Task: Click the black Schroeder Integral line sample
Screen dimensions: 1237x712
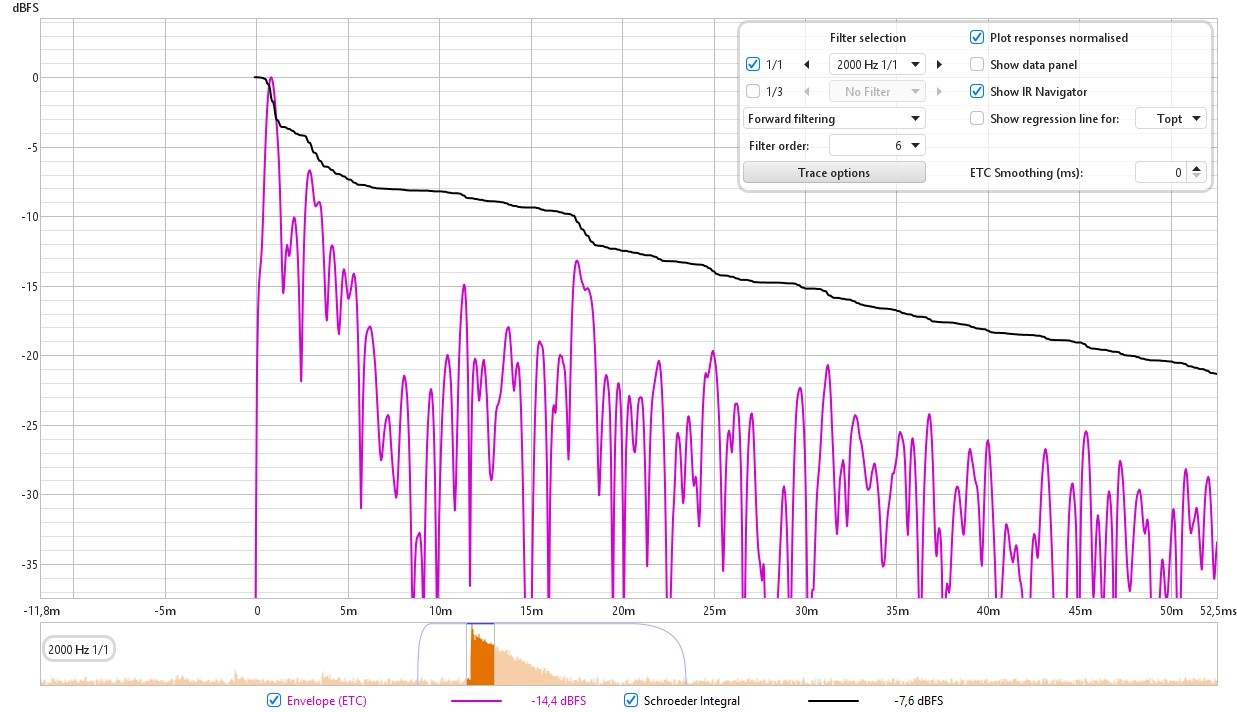Action: coord(834,701)
